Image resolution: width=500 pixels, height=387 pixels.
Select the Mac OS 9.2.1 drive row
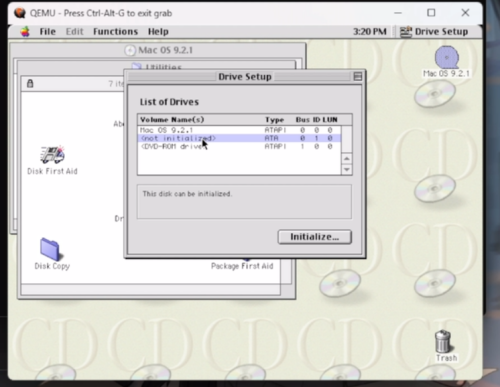tap(239, 130)
